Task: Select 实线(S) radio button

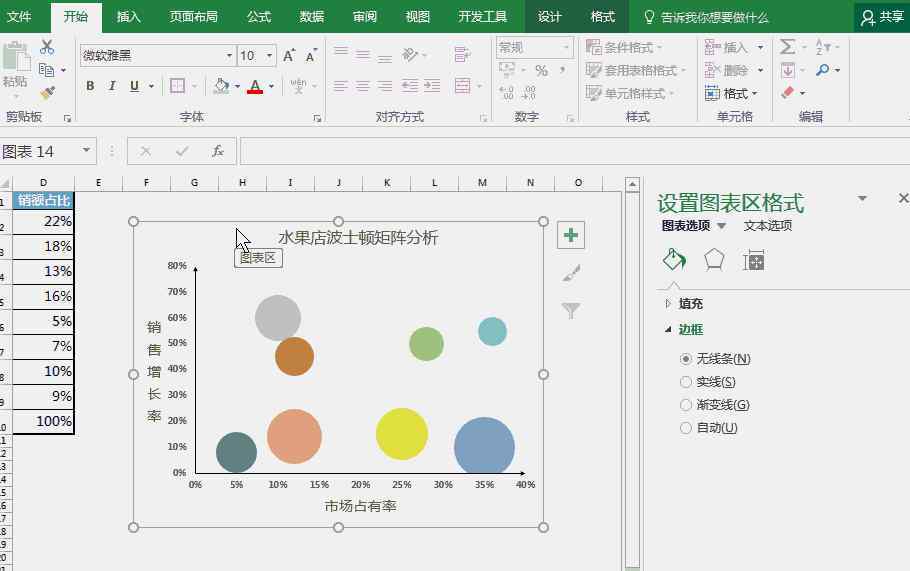Action: pos(686,382)
